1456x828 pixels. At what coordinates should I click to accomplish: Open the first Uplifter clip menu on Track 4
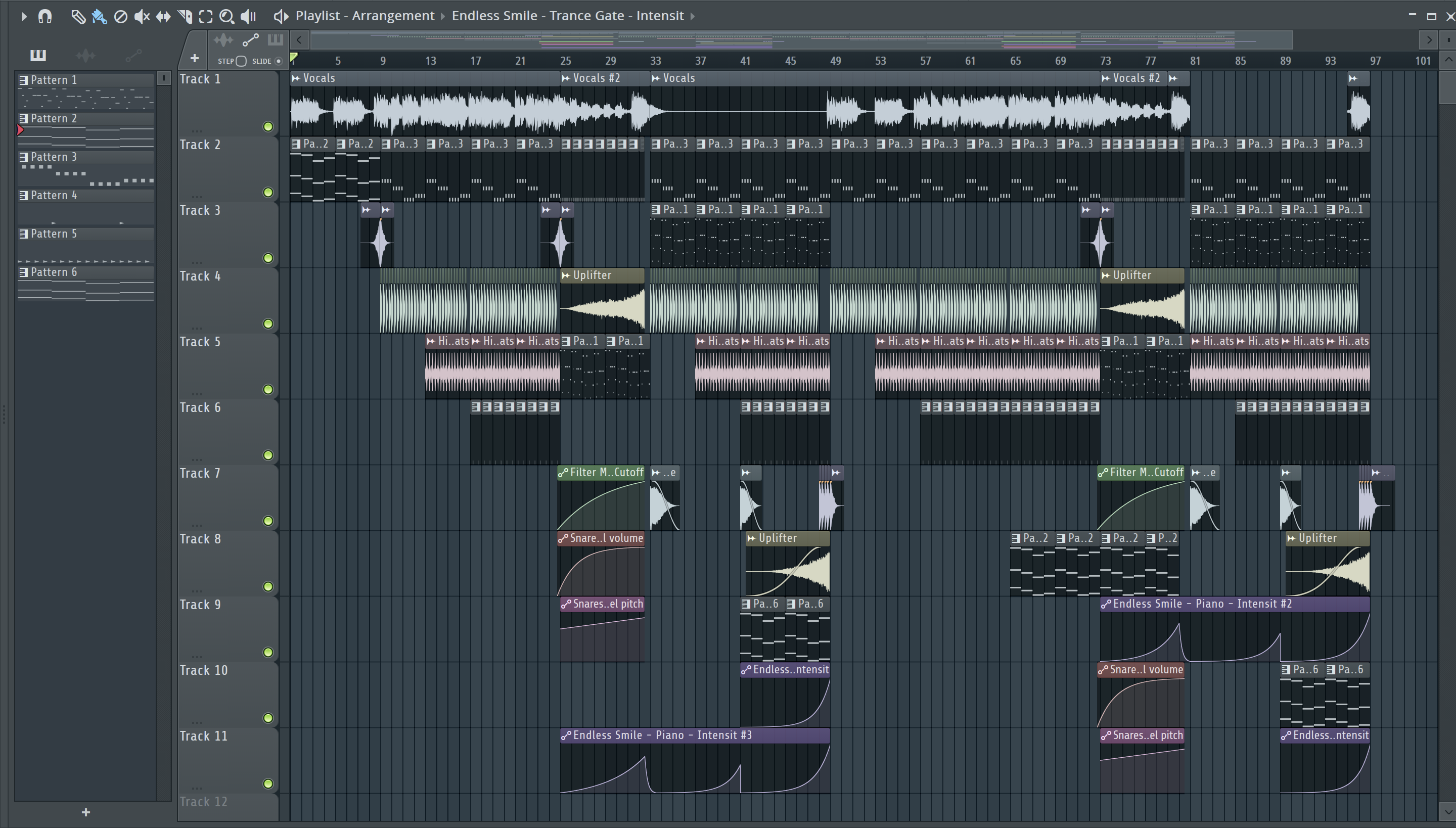[x=565, y=275]
